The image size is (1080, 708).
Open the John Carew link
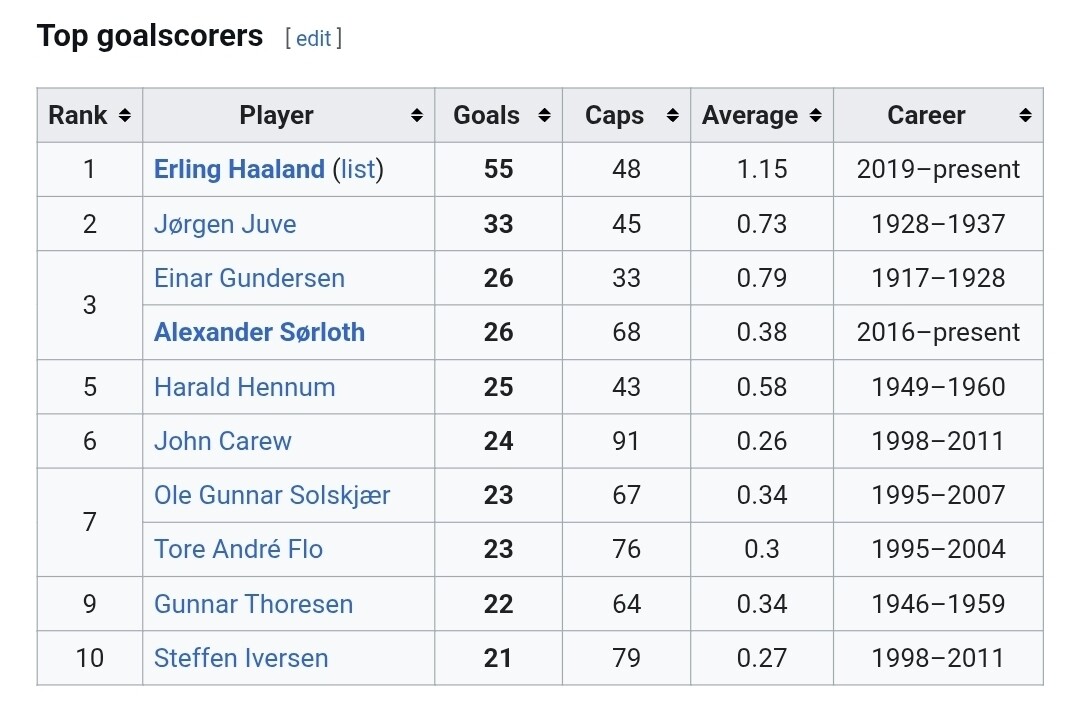coord(223,441)
